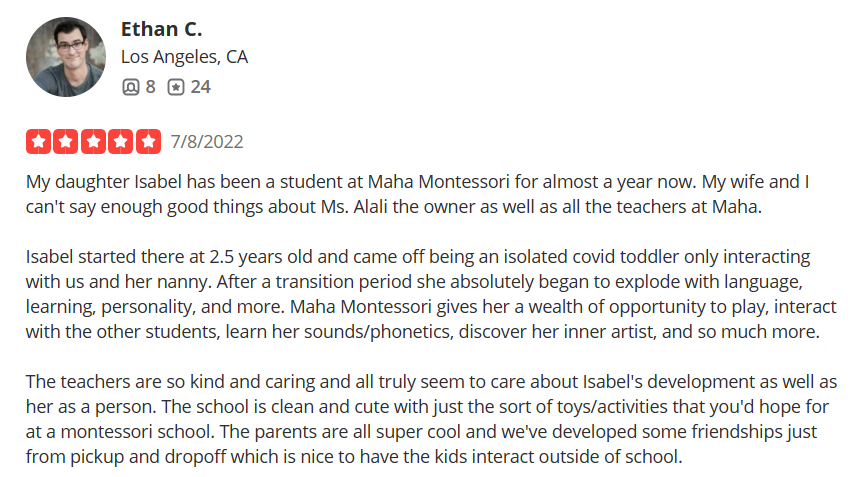This screenshot has width=851, height=477.
Task: Select the fourth red rating star
Action: 120,142
